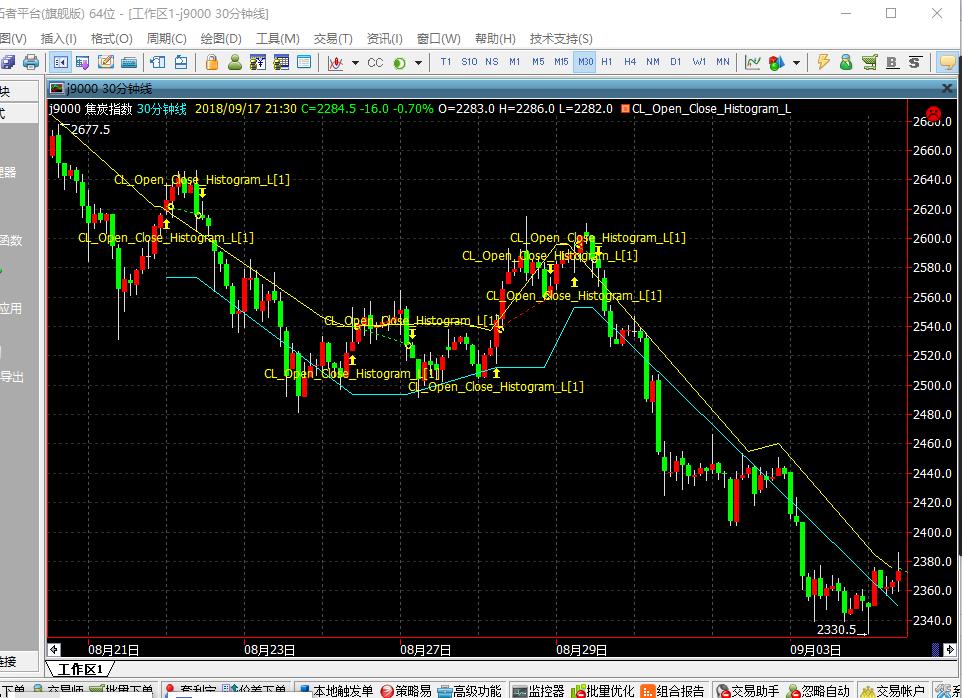
Task: Open 忽略自动 in bottom bar
Action: click(818, 691)
